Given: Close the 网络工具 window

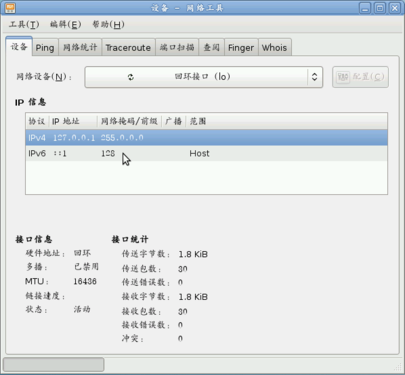Looking at the screenshot, I should [395, 8].
